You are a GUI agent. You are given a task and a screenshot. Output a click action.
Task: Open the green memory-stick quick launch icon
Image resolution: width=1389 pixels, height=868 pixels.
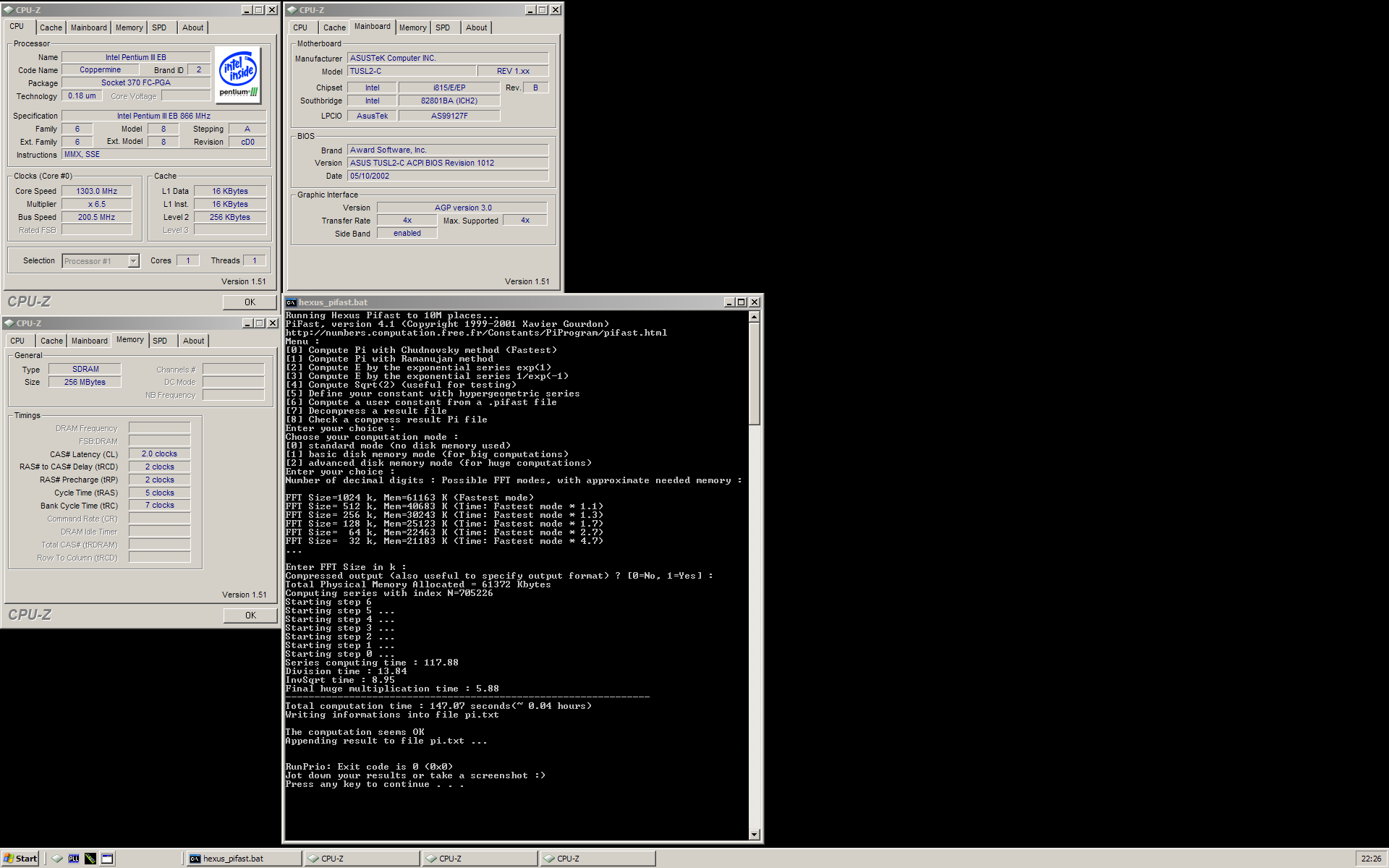coord(90,859)
